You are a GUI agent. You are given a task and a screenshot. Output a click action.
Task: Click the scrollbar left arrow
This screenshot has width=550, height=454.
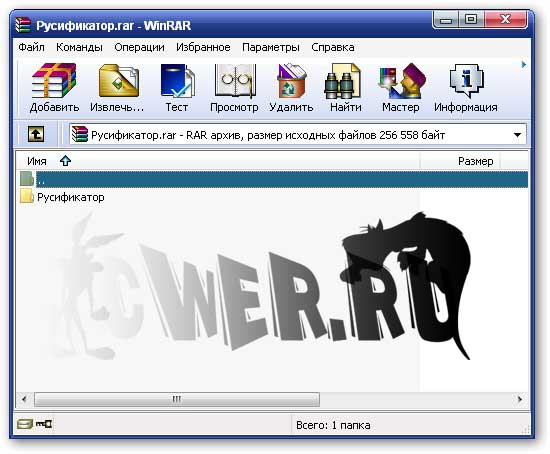[x=24, y=399]
